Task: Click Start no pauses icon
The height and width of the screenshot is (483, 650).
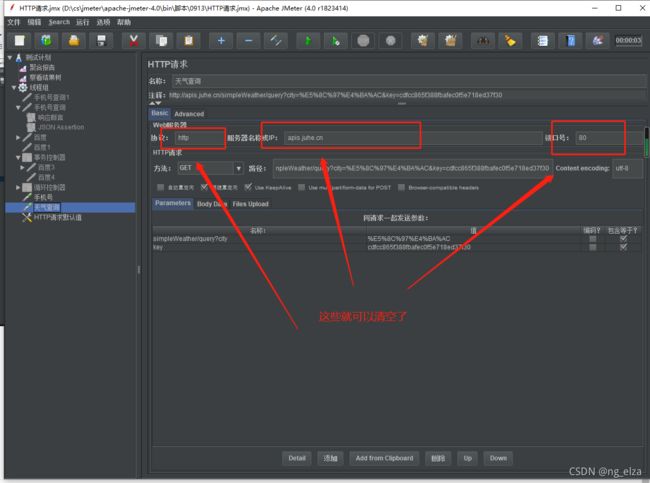Action: click(335, 41)
